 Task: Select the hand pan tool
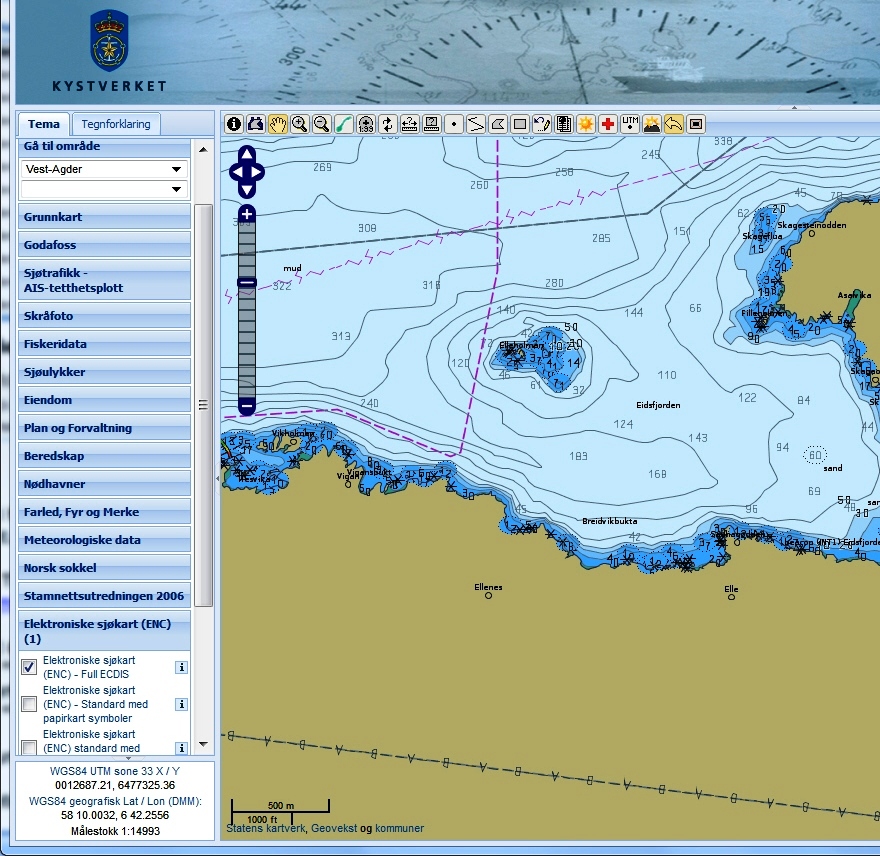277,124
